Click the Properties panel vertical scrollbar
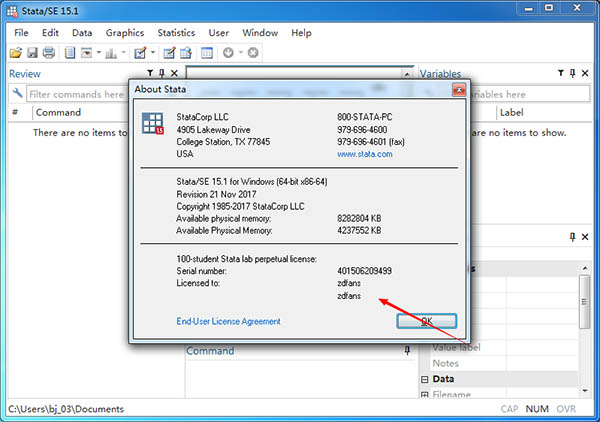The image size is (600, 422). pos(584,301)
